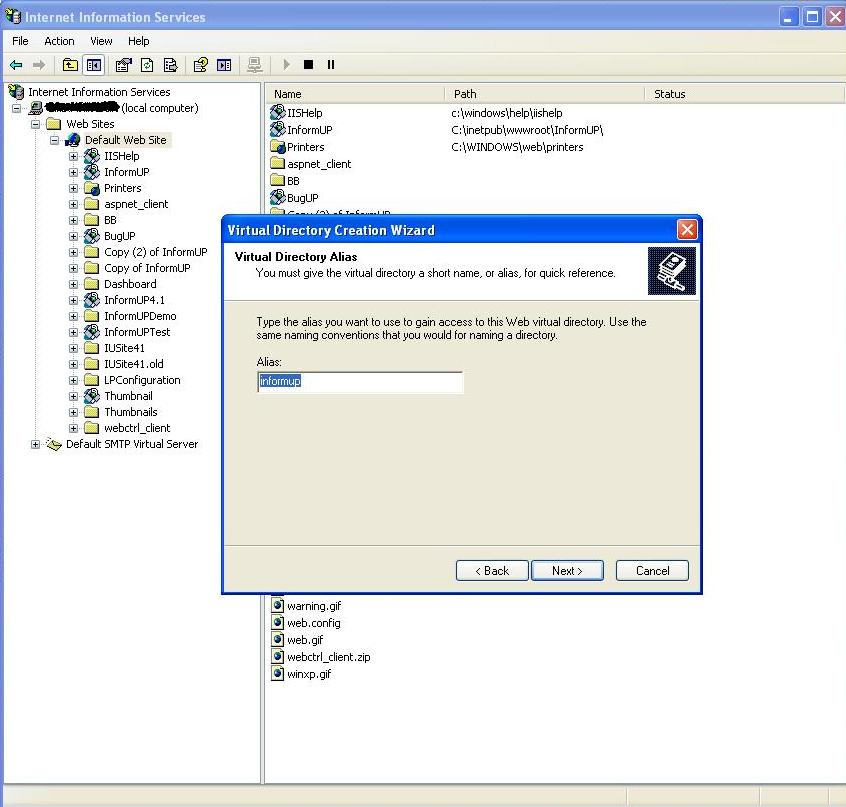Click the Alias text field
846x807 pixels.
pos(360,382)
